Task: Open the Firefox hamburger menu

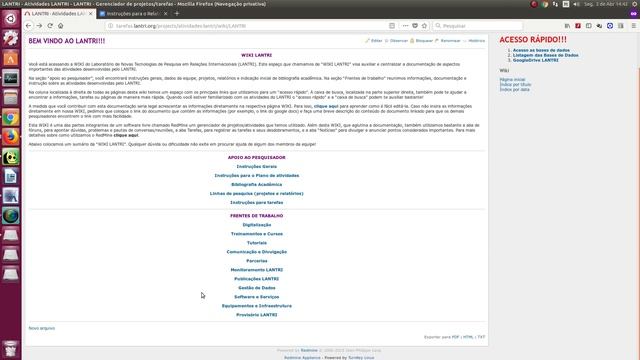Action: tap(633, 26)
